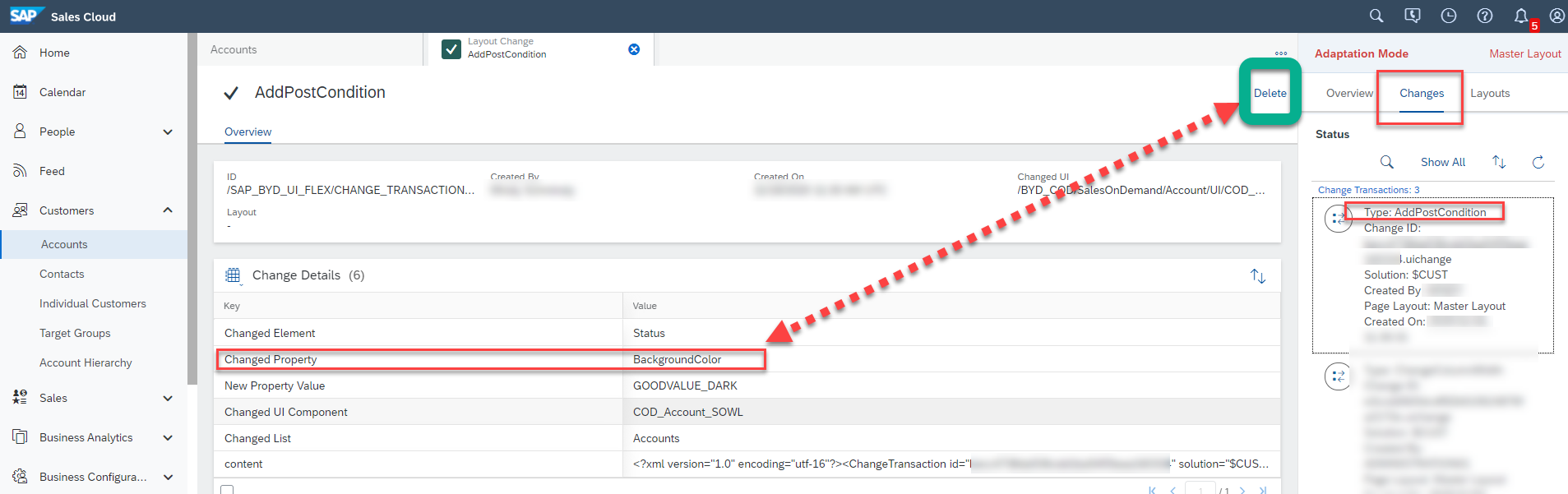Click the Feed icon in sidebar
This screenshot has height=494, width=1568.
click(21, 171)
